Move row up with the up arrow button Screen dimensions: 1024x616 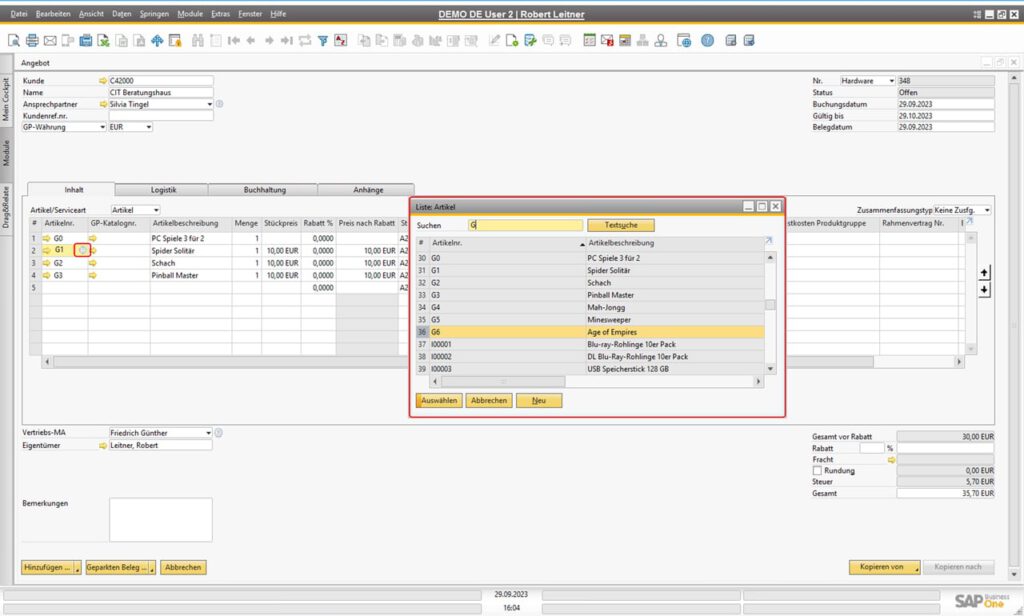[984, 272]
